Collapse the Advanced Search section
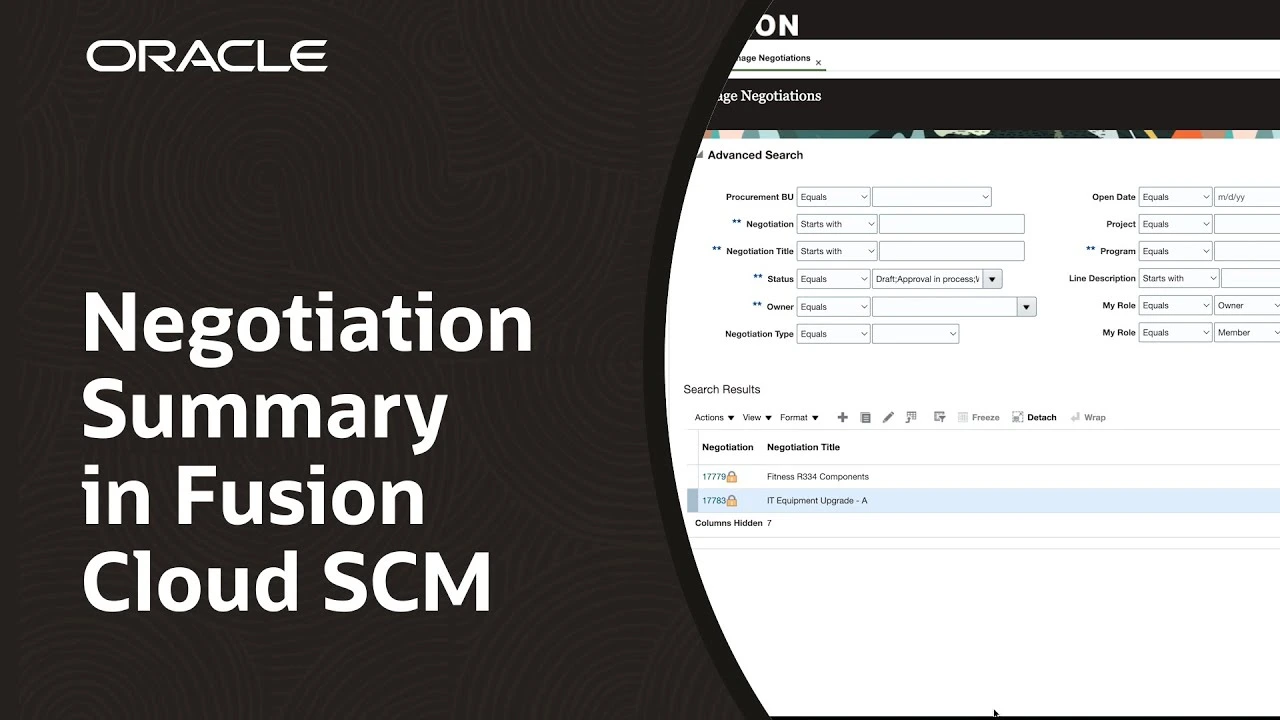1280x720 pixels. coord(700,155)
